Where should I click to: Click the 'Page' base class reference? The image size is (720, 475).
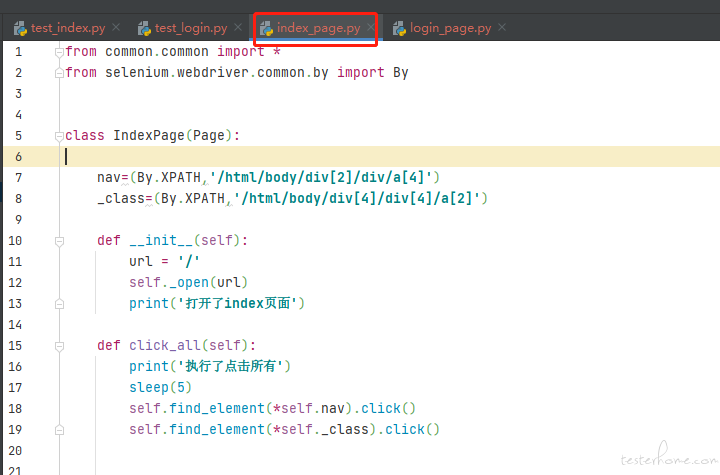208,136
